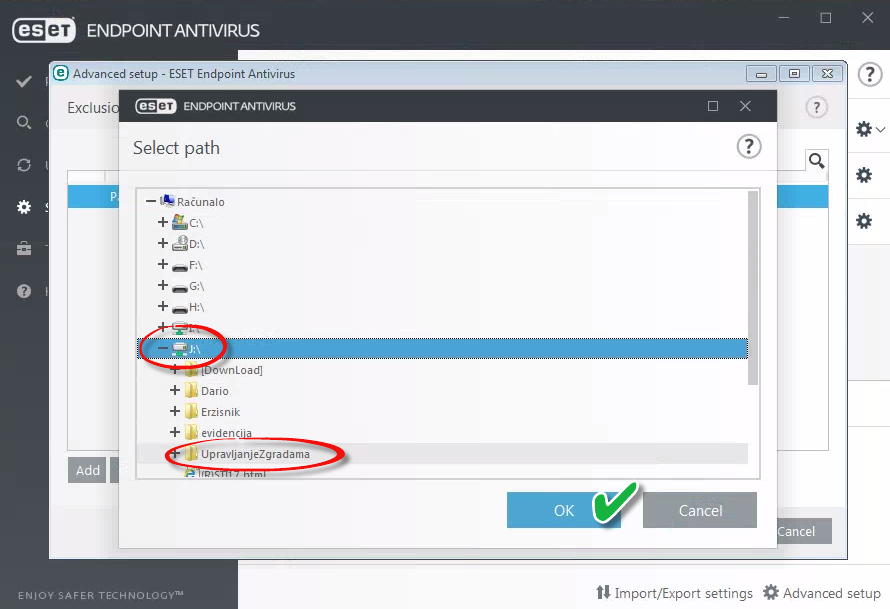Click the Dario folder icon
Image resolution: width=890 pixels, height=609 pixels.
[191, 390]
